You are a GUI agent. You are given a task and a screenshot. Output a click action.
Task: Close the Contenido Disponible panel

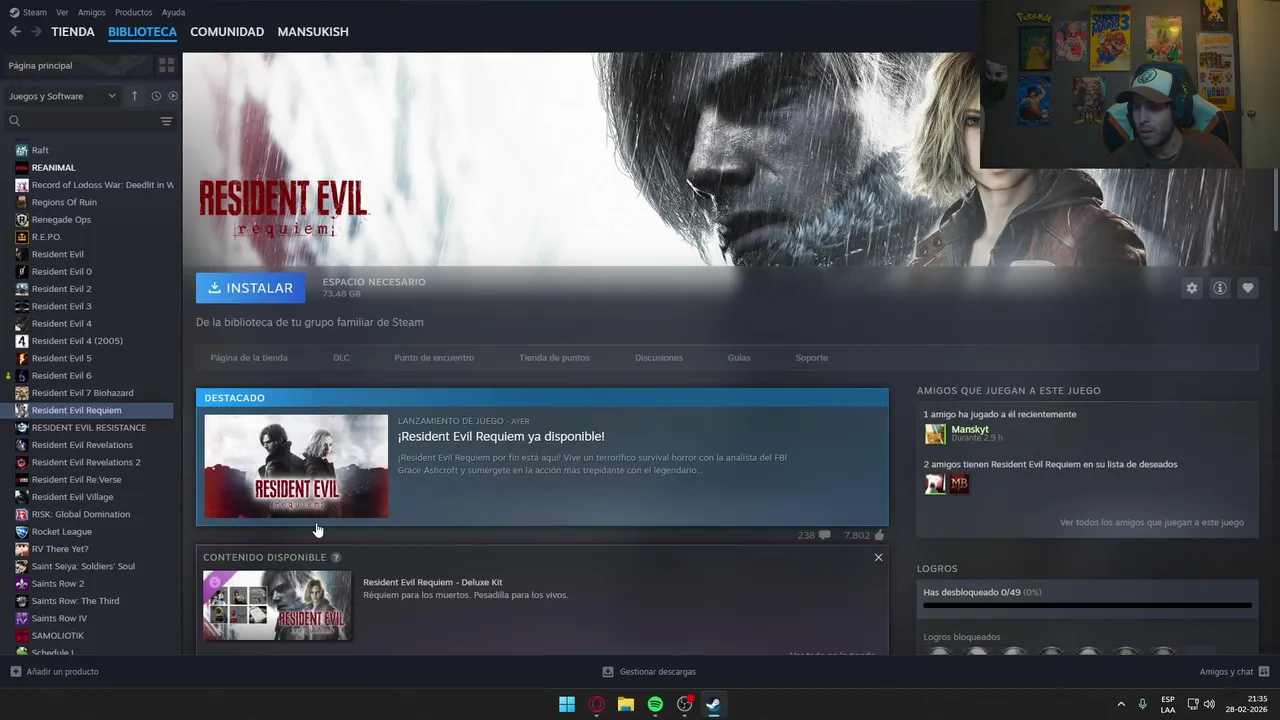pyautogui.click(x=879, y=557)
